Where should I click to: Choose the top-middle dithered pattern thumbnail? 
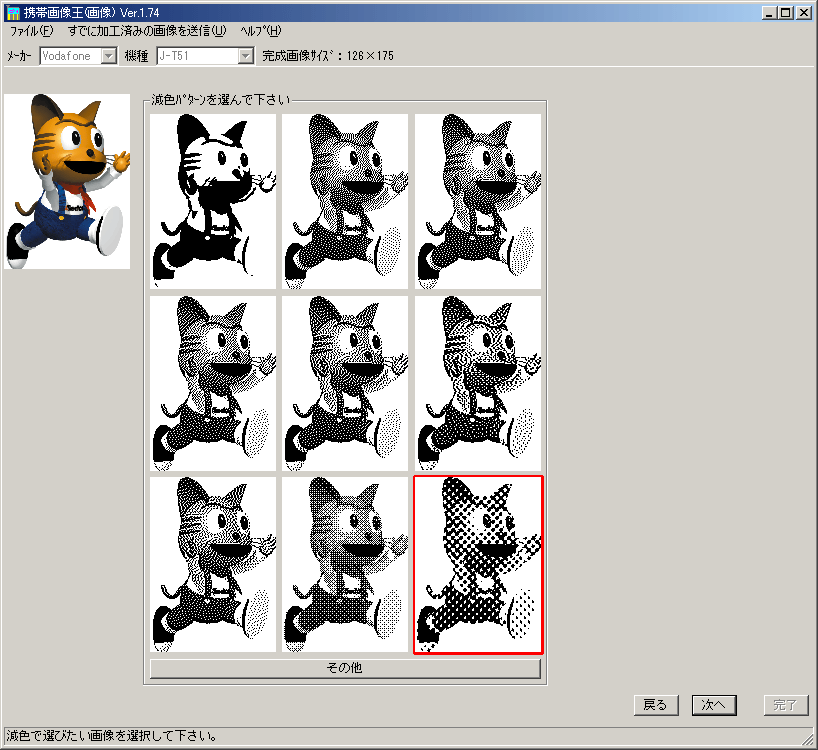click(345, 201)
